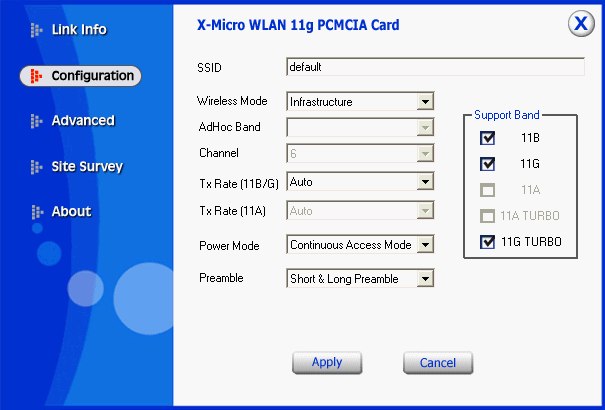Click the red icon beside Configuration
The width and height of the screenshot is (605, 410).
pyautogui.click(x=36, y=76)
